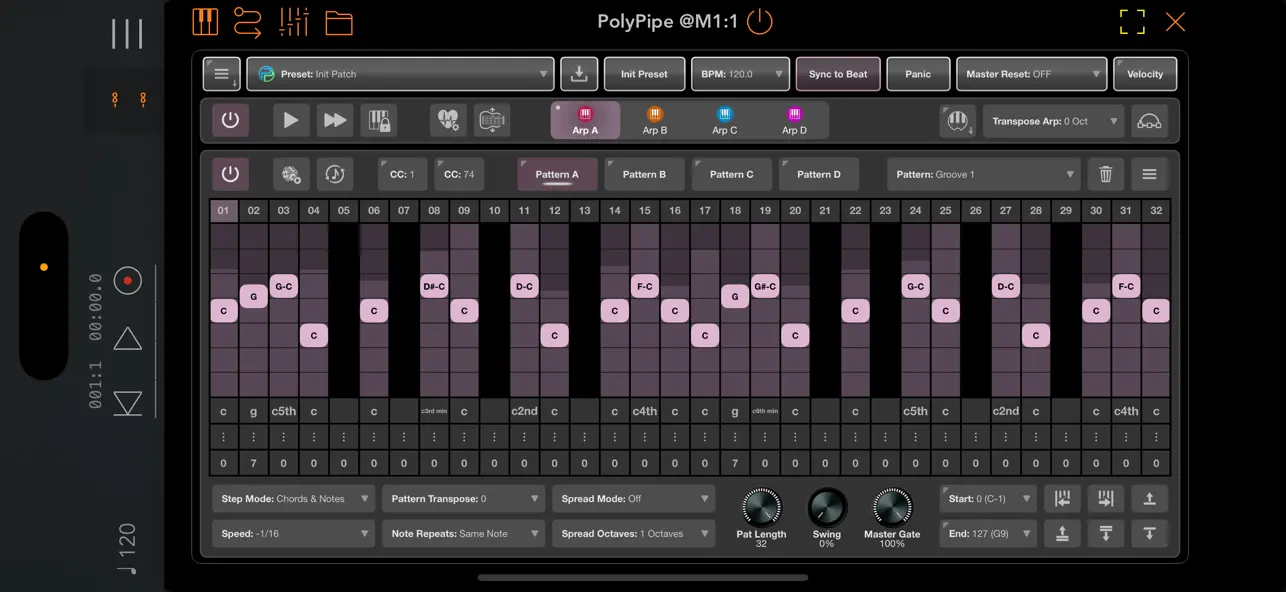Toggle the PolyPipe power icon in title bar
The image size is (1286, 592).
759,21
